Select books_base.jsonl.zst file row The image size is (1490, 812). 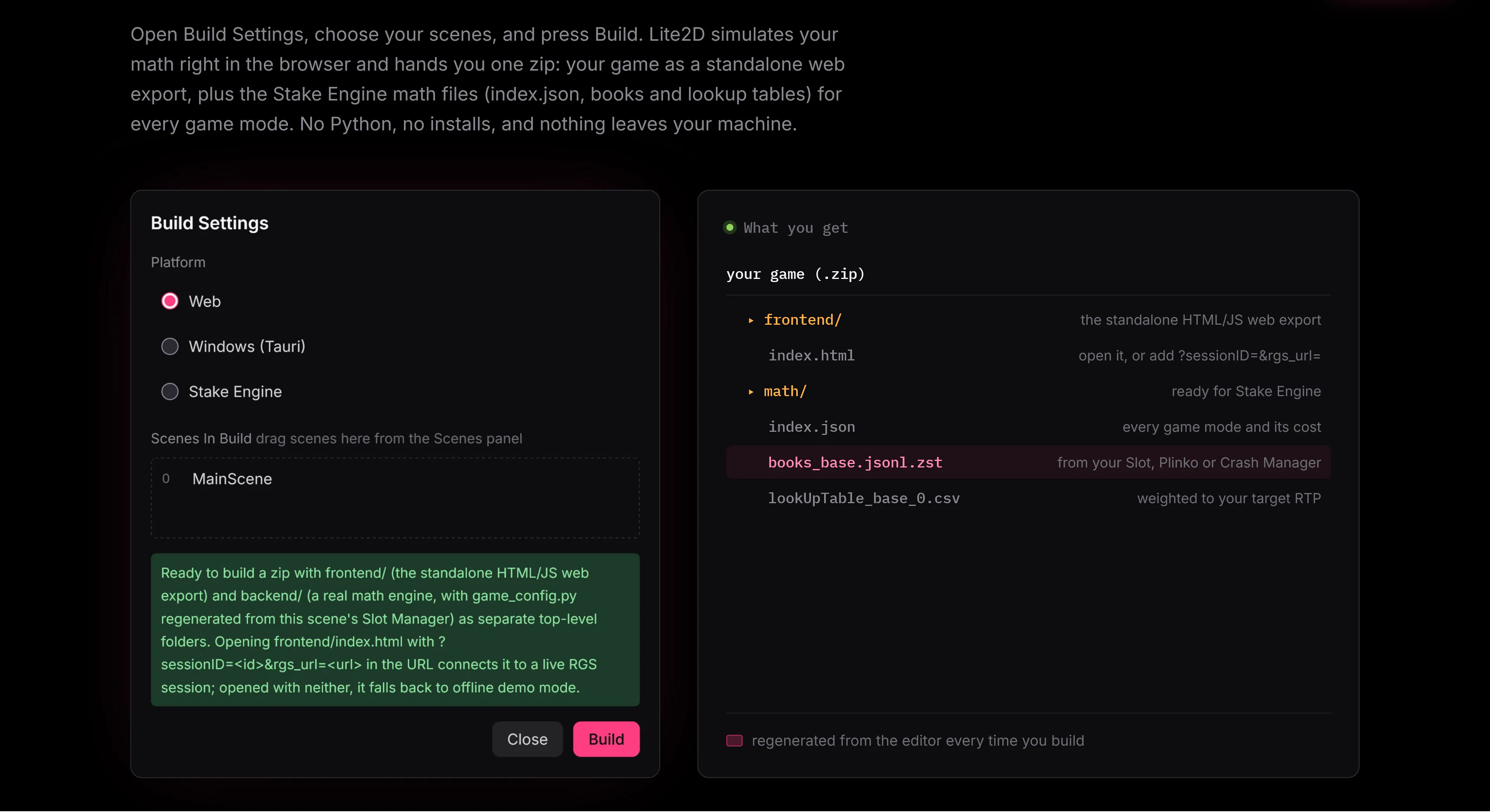(x=1028, y=463)
